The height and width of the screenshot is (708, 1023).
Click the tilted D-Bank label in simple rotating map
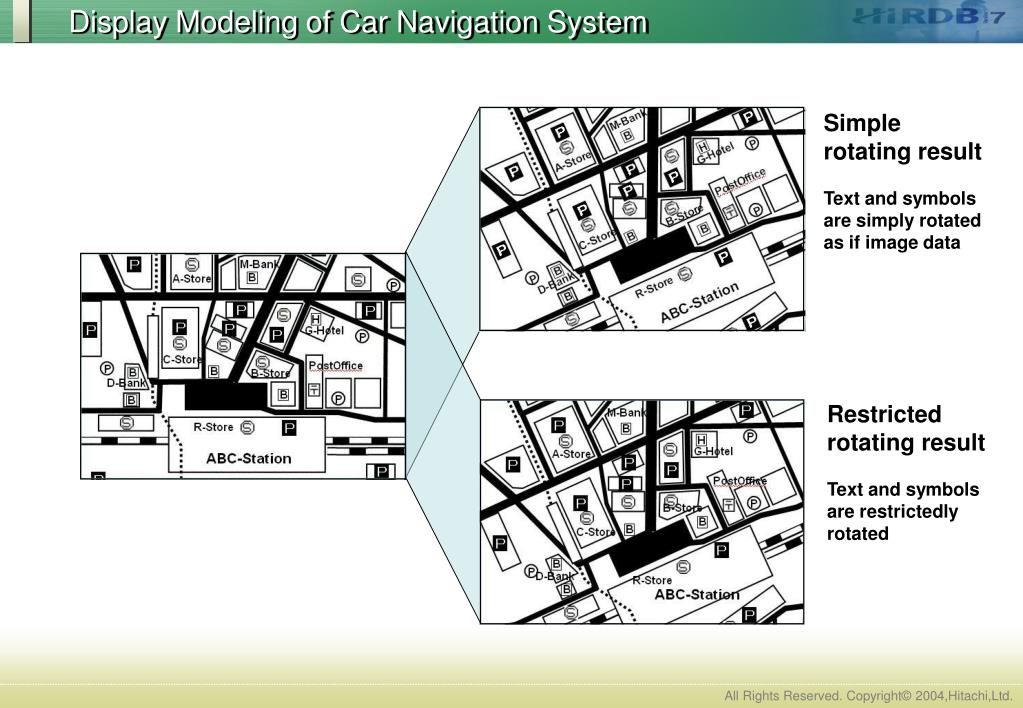tap(557, 283)
